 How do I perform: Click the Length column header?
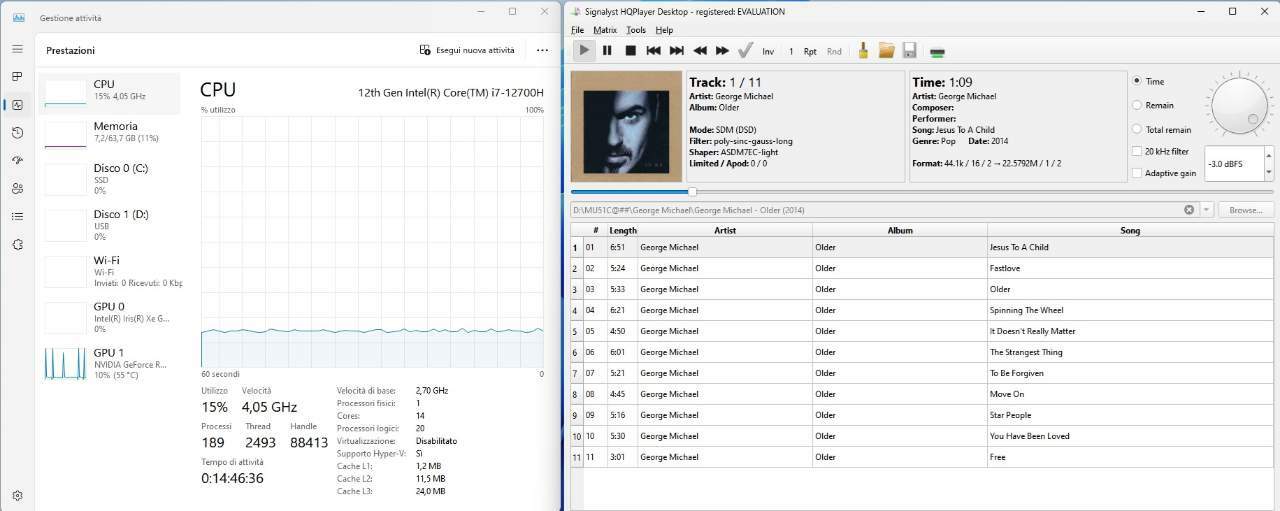pyautogui.click(x=623, y=230)
